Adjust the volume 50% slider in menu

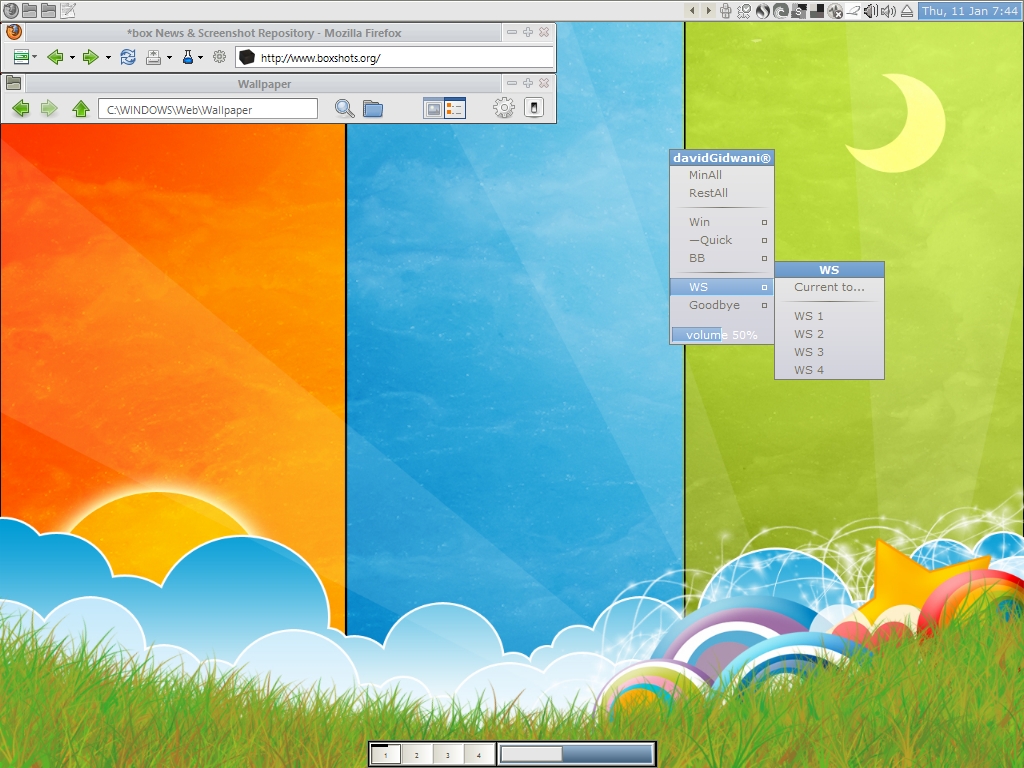(x=722, y=335)
